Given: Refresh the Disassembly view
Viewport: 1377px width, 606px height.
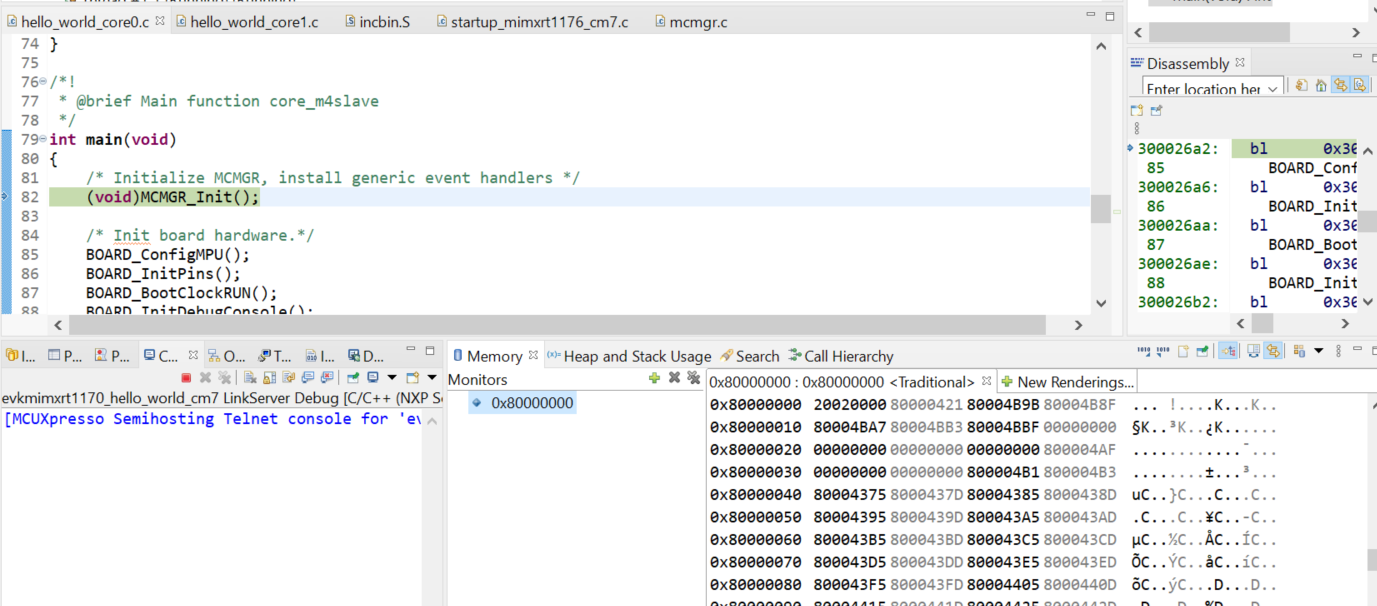Looking at the screenshot, I should [1301, 85].
